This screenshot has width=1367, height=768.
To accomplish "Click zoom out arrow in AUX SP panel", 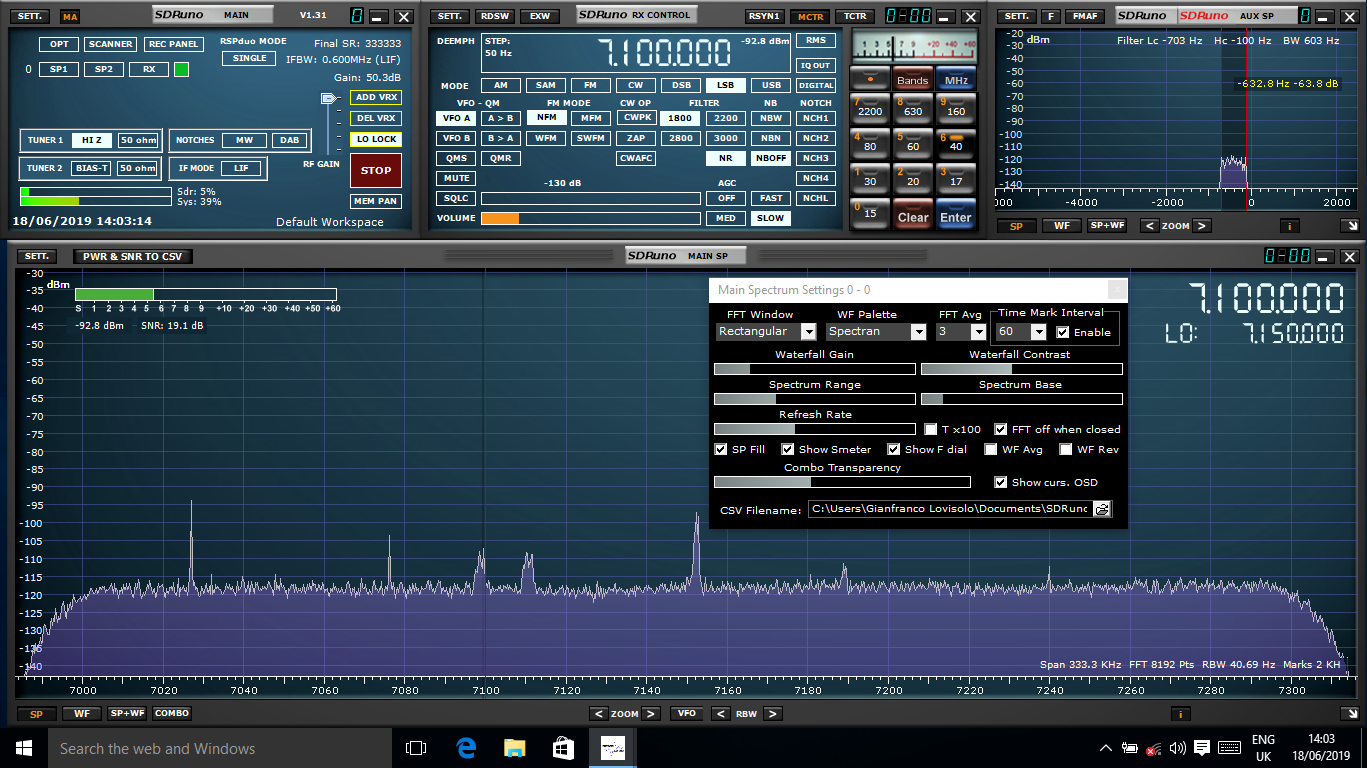I will [1150, 226].
